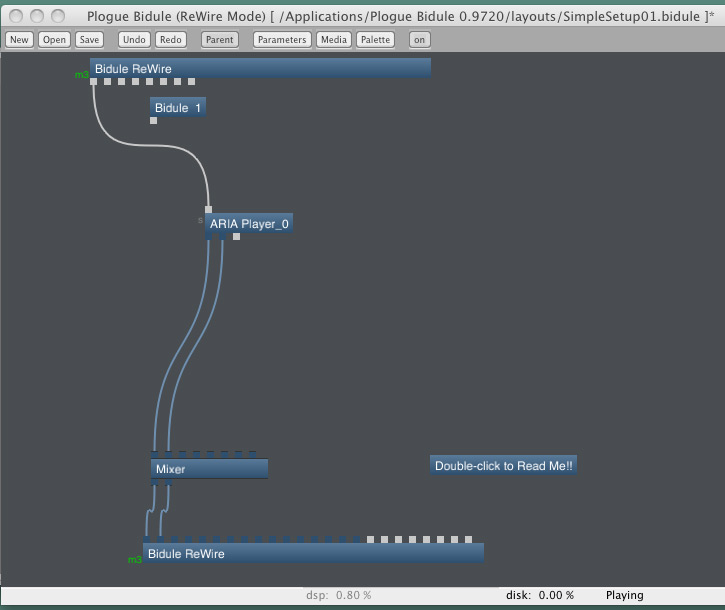The image size is (725, 610).
Task: Select the Mixer node
Action: click(x=209, y=468)
